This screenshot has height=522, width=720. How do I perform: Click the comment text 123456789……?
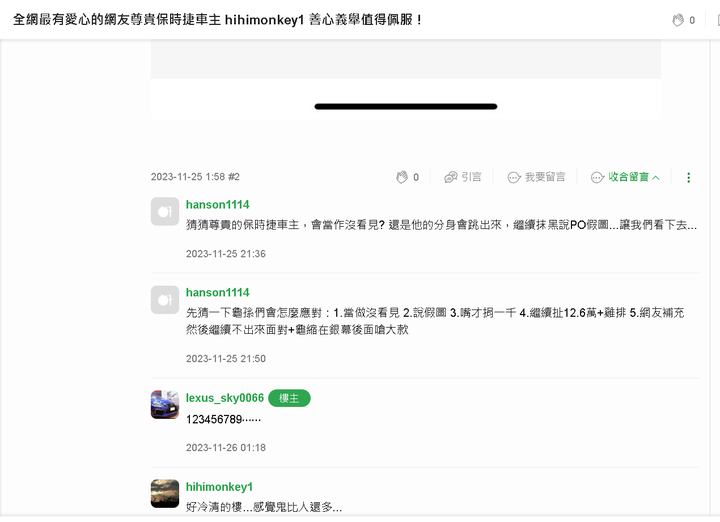(x=223, y=420)
